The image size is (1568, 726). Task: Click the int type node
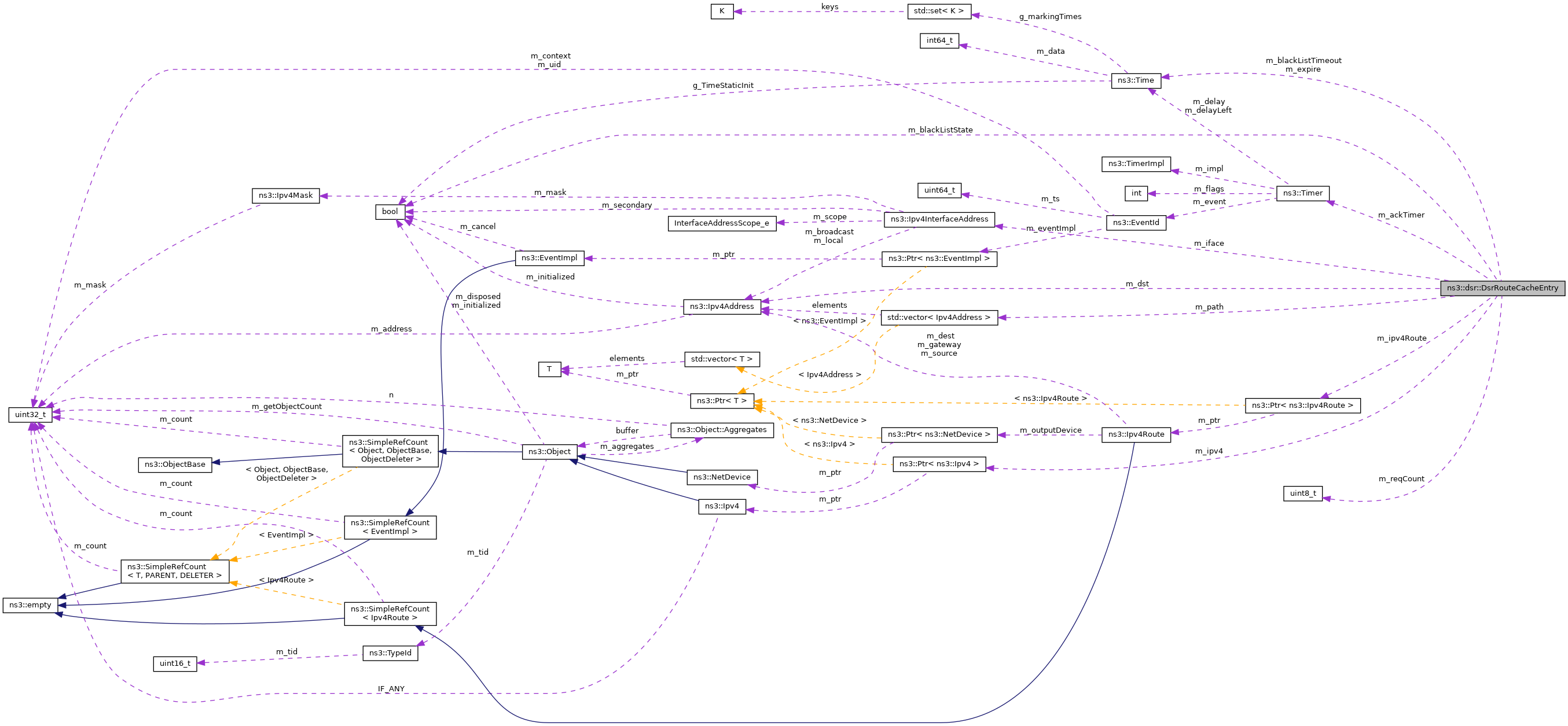click(x=1136, y=194)
